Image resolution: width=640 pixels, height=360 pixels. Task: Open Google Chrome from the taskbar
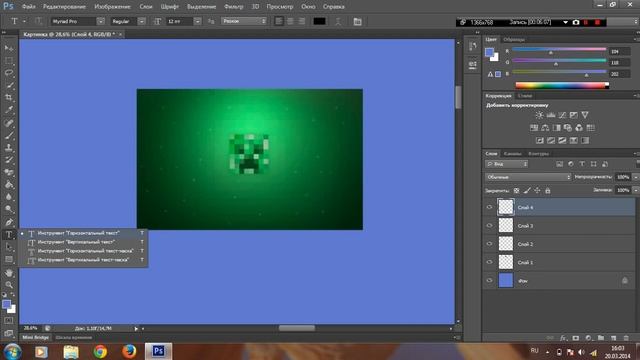click(x=100, y=351)
